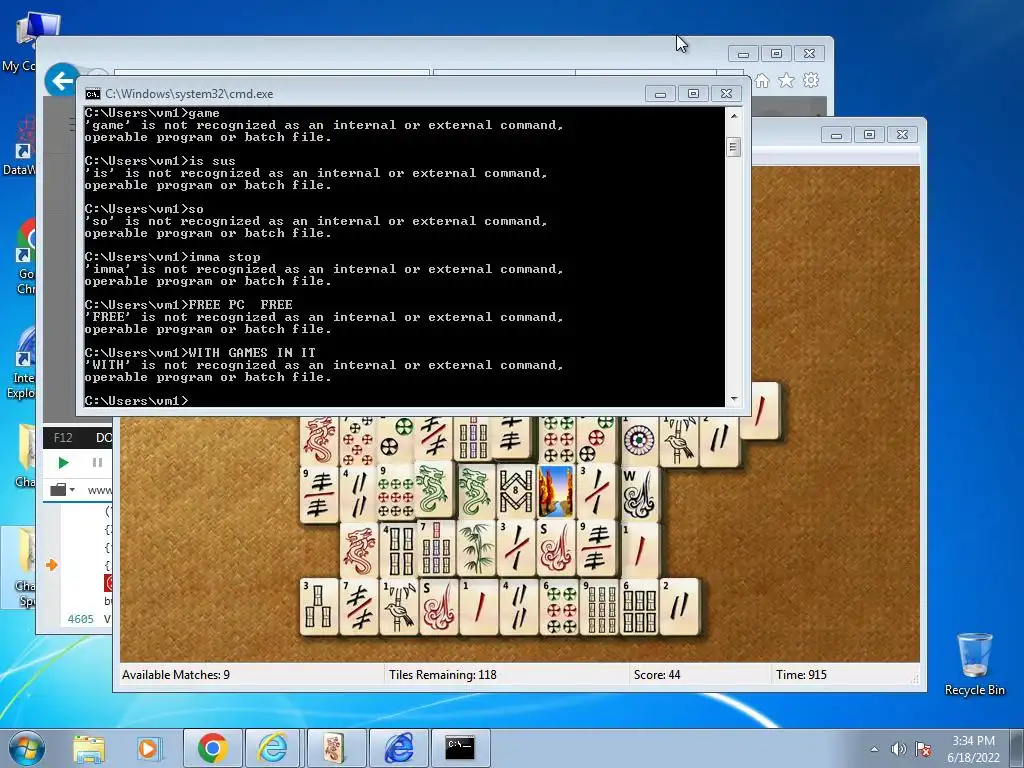Switch to Google Chrome on the taskbar
Image resolution: width=1024 pixels, height=768 pixels.
212,748
